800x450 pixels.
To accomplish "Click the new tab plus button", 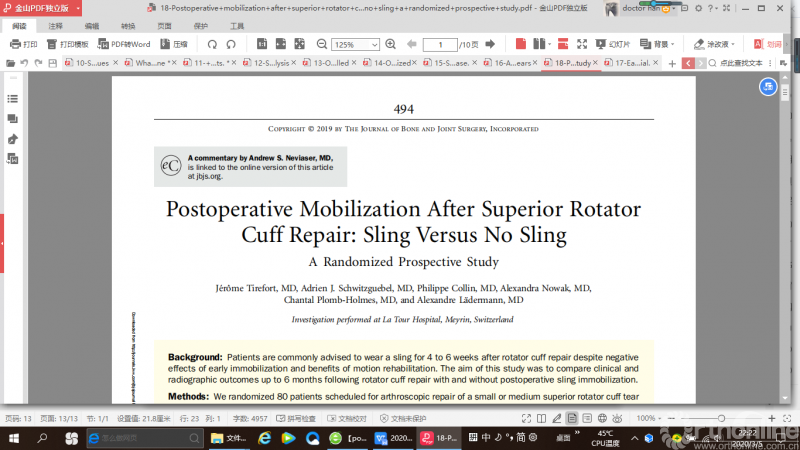I will (x=672, y=63).
